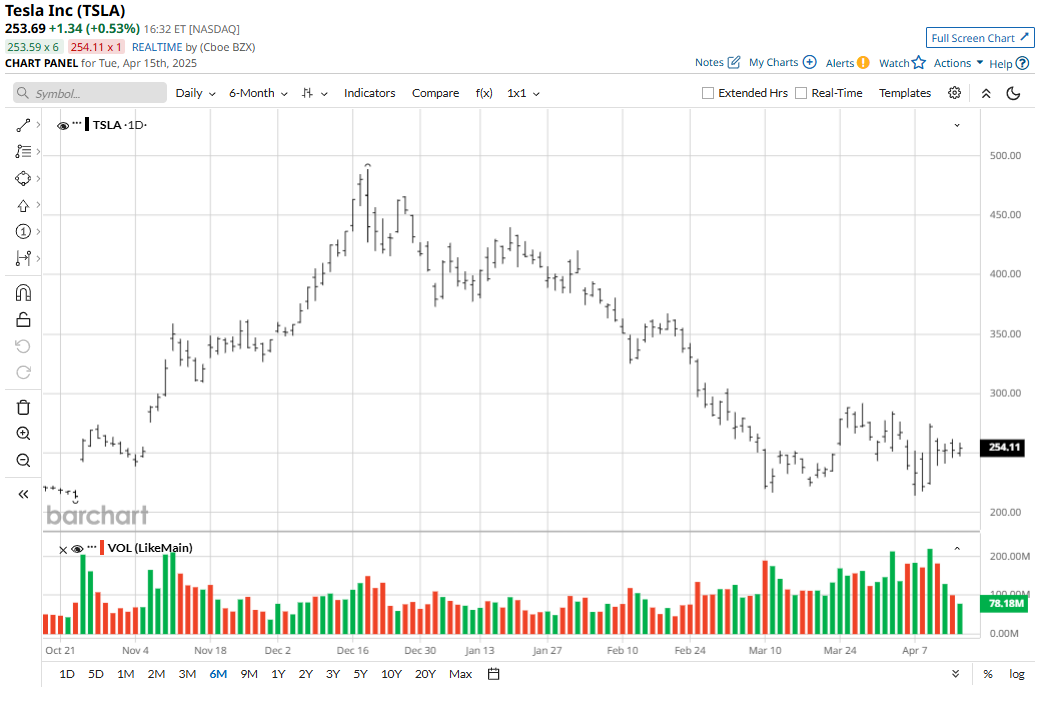Open the f(x) expressions menu
Image resolution: width=1062 pixels, height=706 pixels.
point(484,94)
